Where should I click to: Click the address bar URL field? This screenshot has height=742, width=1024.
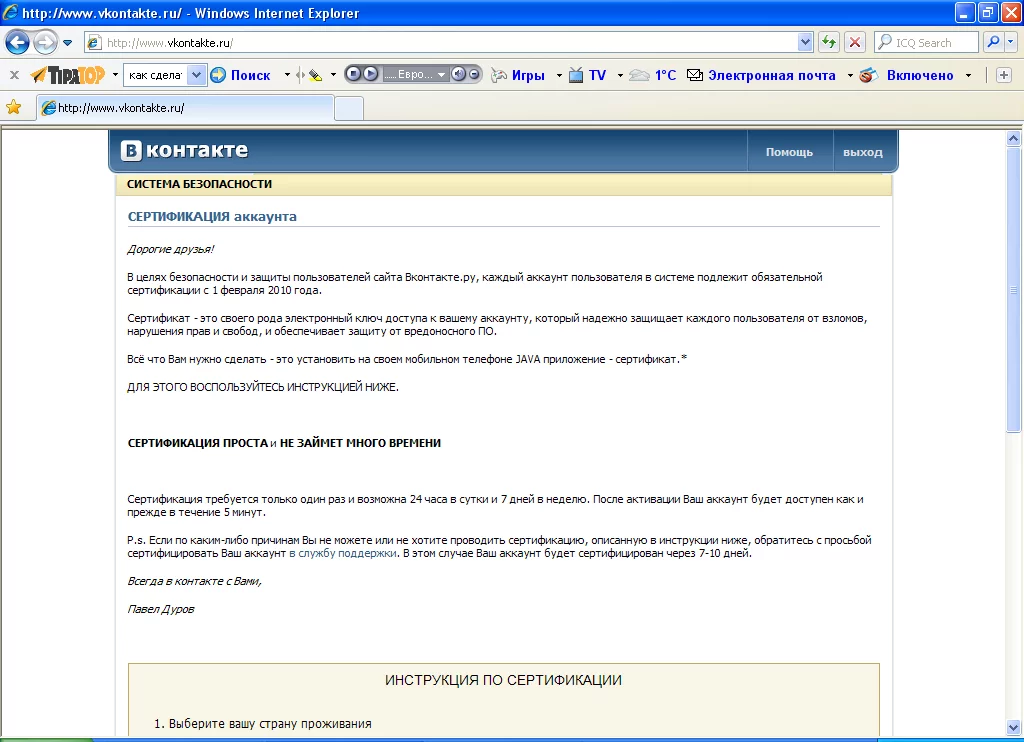pos(449,42)
